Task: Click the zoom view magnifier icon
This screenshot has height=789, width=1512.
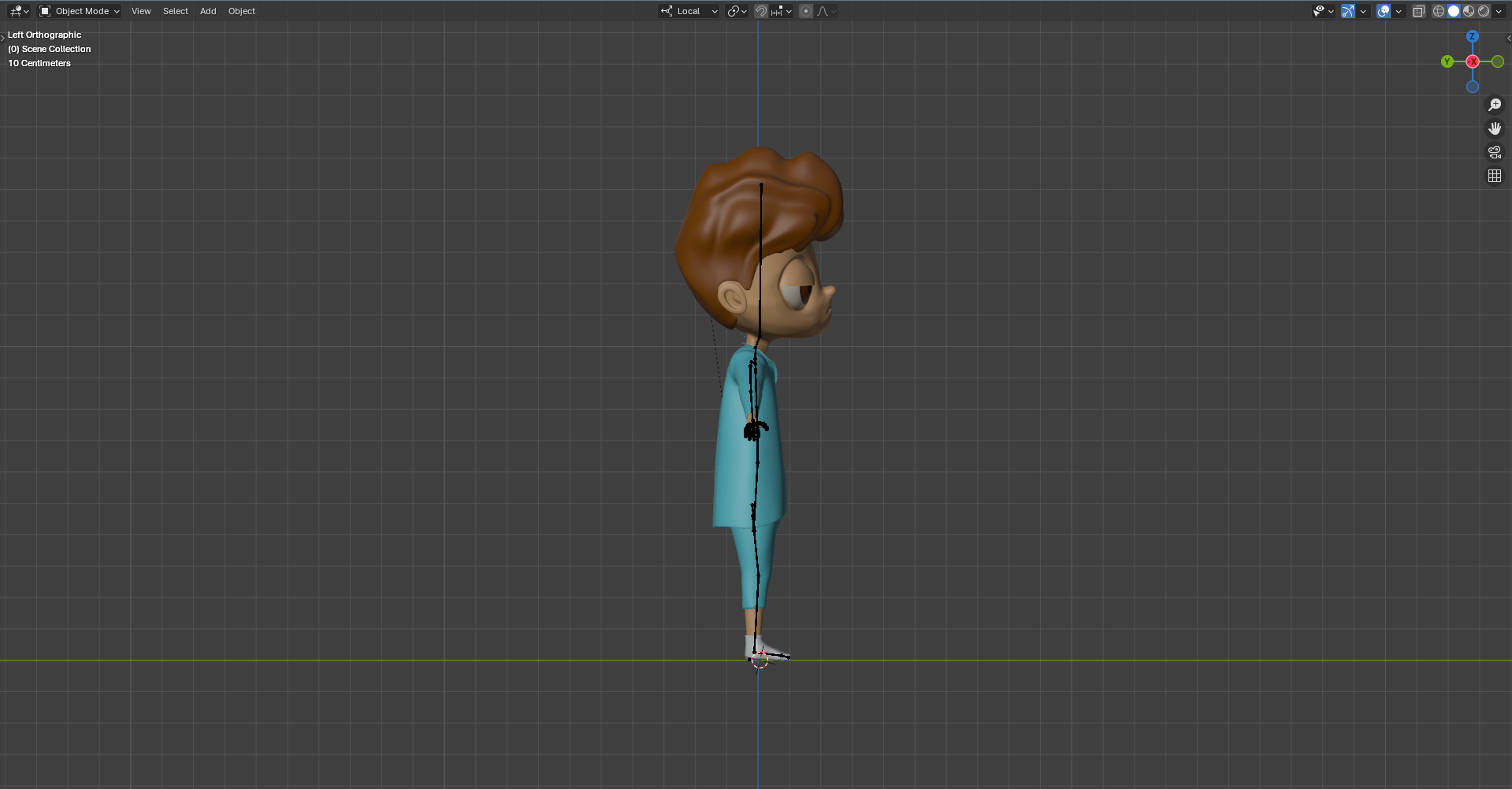Action: point(1495,105)
